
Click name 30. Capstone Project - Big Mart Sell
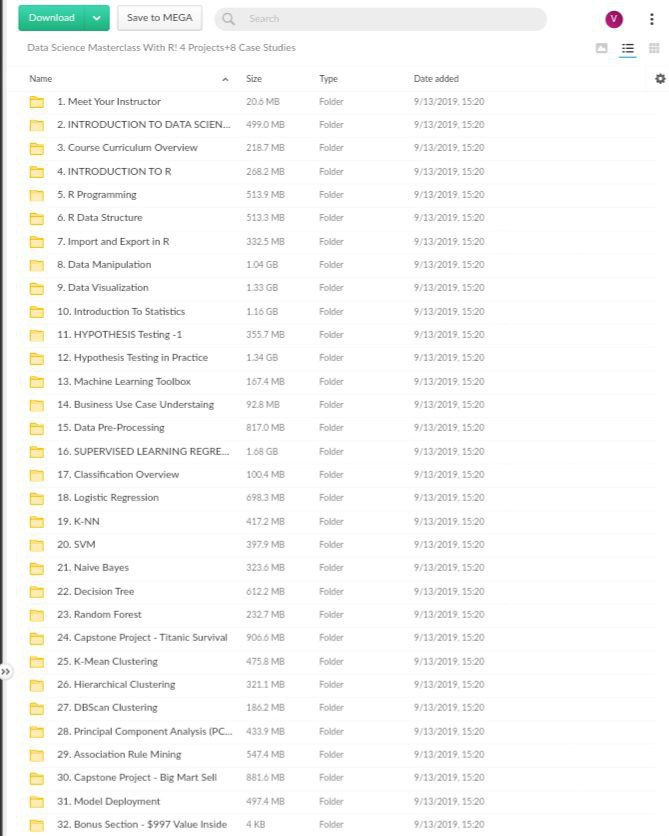tap(137, 777)
